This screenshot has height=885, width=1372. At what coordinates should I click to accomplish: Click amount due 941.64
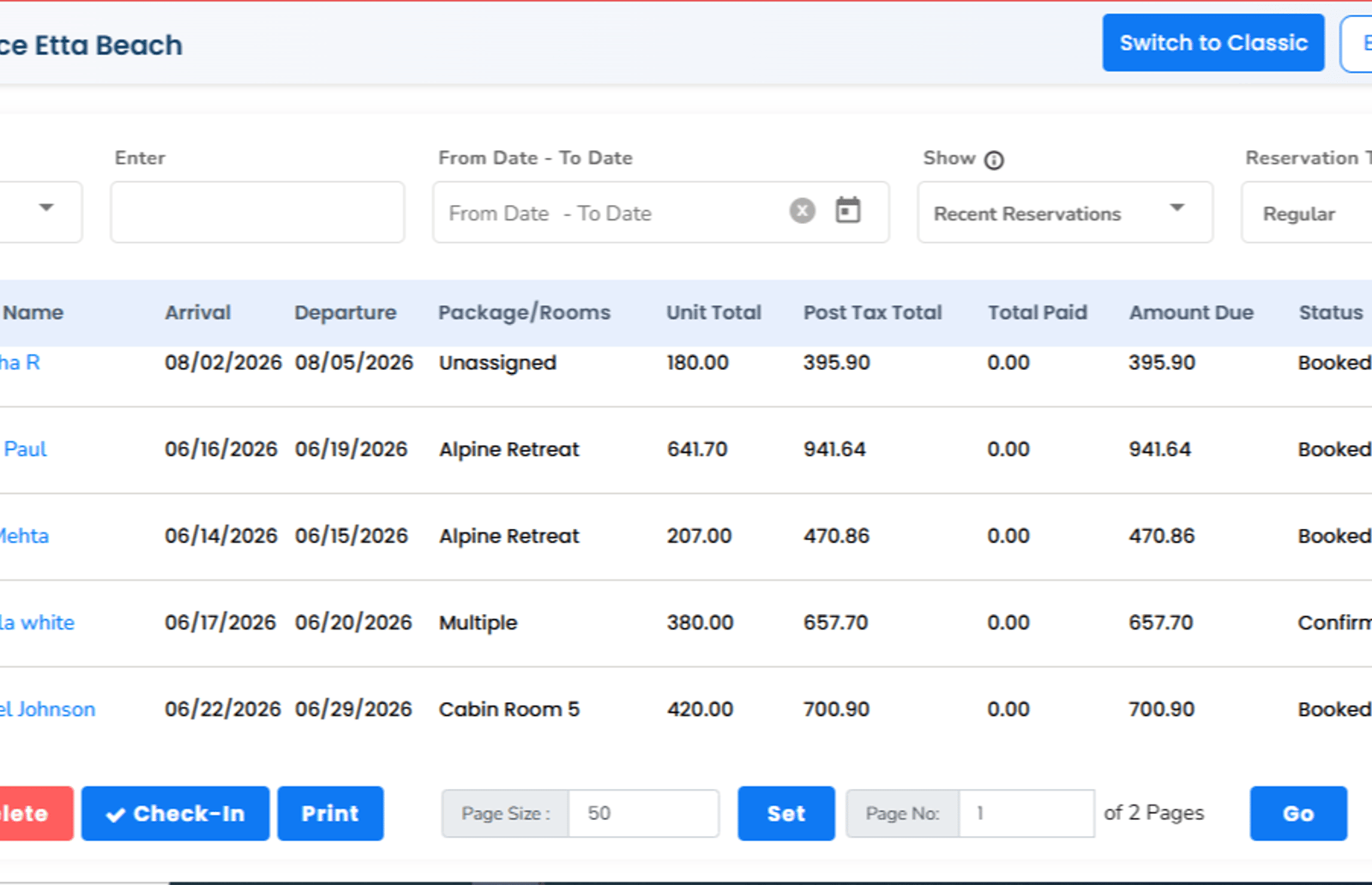pos(1159,449)
